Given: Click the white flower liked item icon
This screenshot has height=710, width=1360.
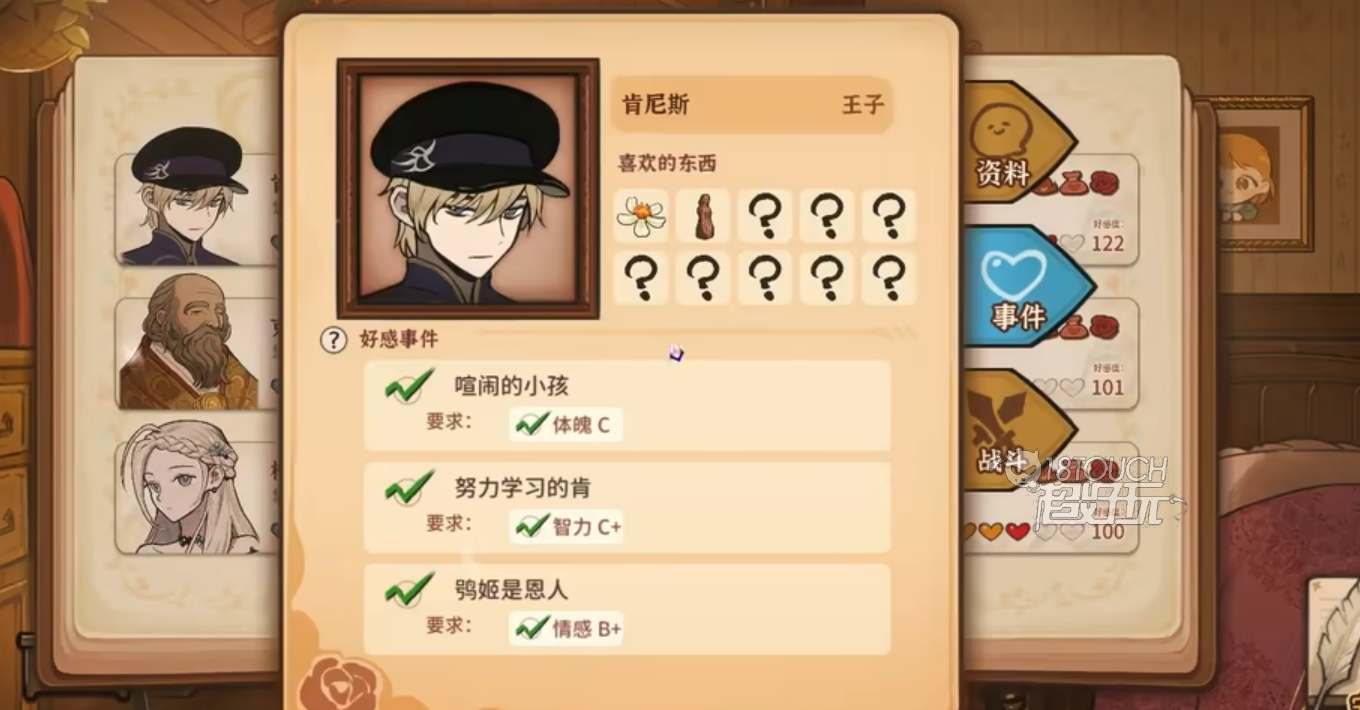Looking at the screenshot, I should 641,215.
